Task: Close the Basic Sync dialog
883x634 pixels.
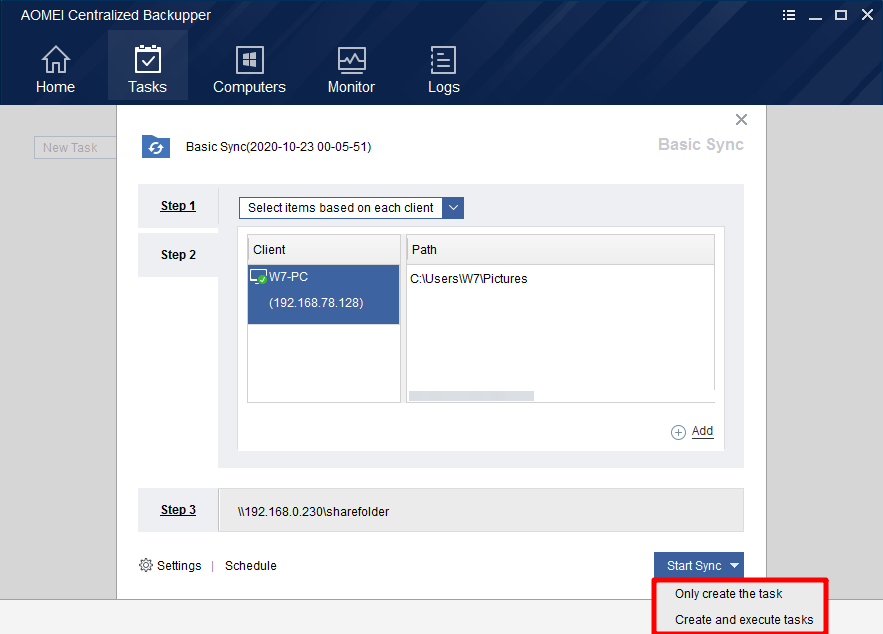Action: (x=741, y=119)
